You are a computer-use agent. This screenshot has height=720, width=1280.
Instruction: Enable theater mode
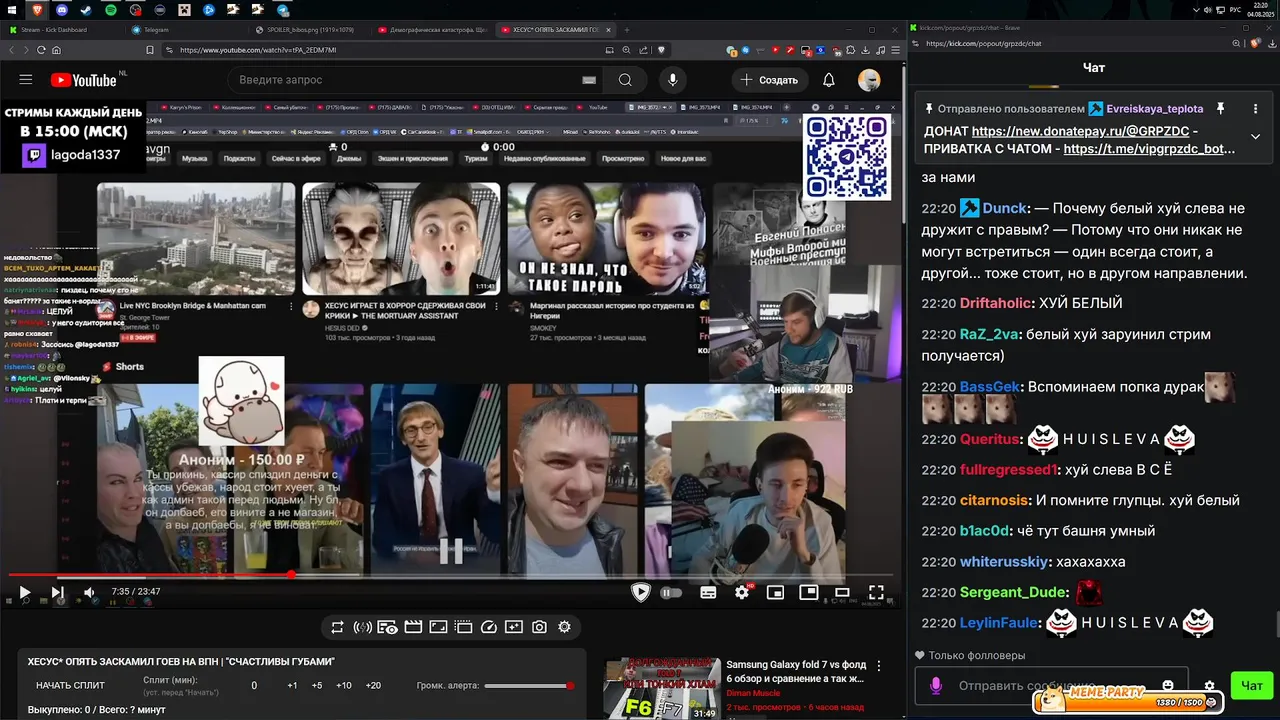pyautogui.click(x=842, y=592)
